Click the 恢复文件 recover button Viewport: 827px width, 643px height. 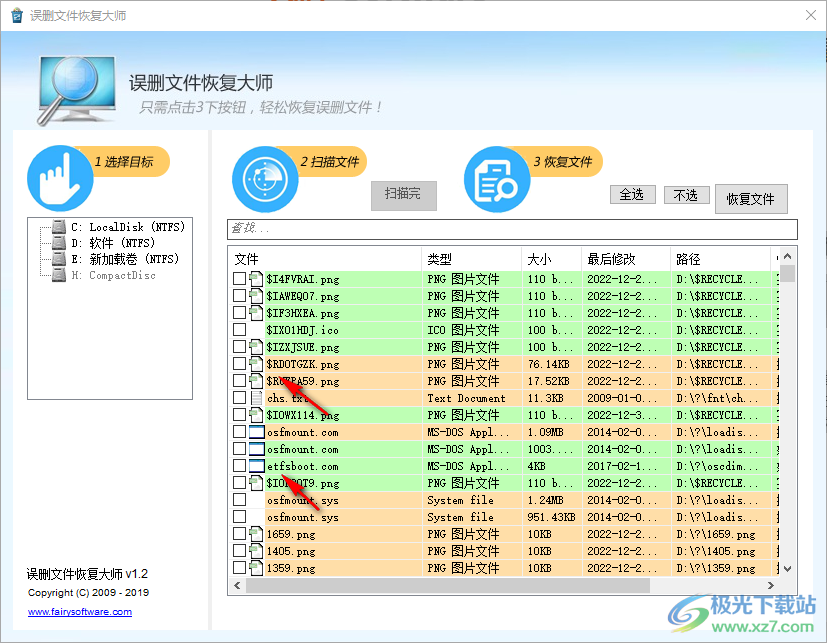(x=751, y=199)
